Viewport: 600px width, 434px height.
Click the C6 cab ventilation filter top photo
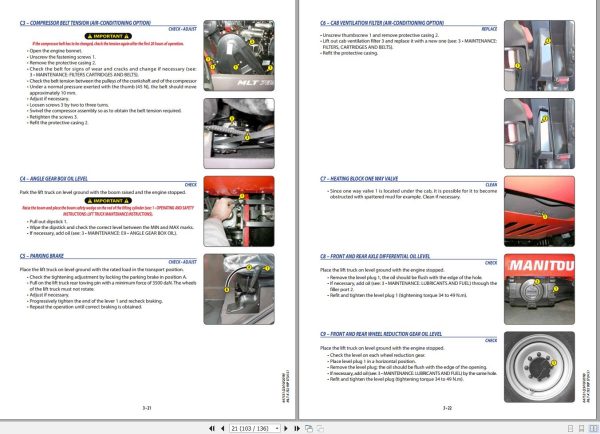click(539, 55)
